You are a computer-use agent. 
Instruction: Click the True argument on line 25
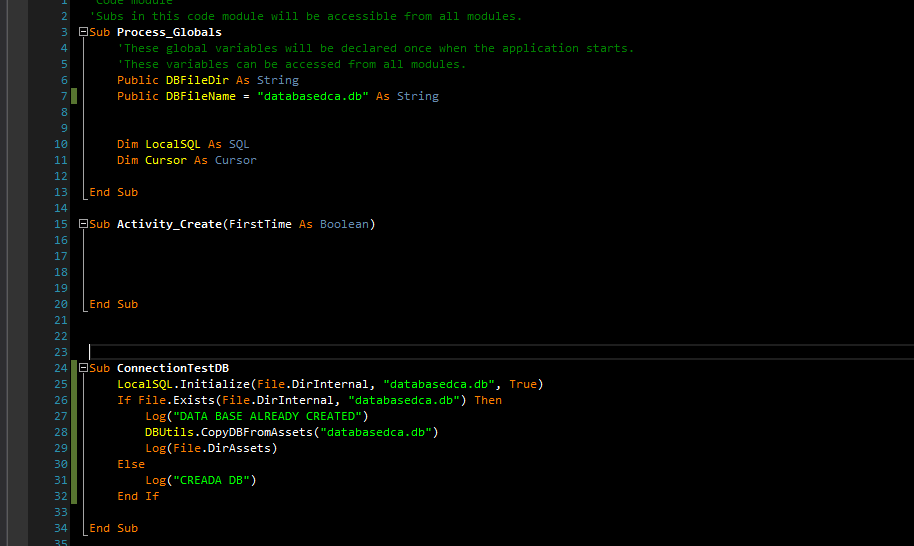tap(523, 384)
